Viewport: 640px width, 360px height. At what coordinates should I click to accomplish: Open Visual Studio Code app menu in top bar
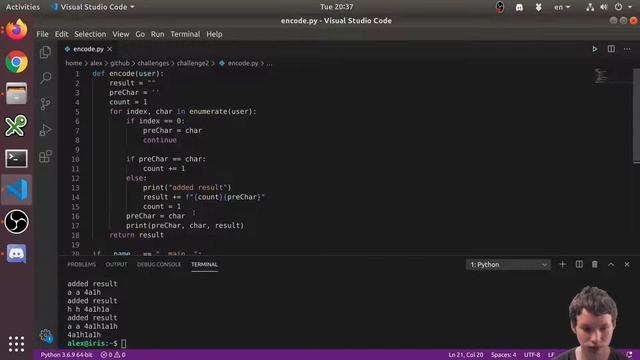pyautogui.click(x=92, y=7)
